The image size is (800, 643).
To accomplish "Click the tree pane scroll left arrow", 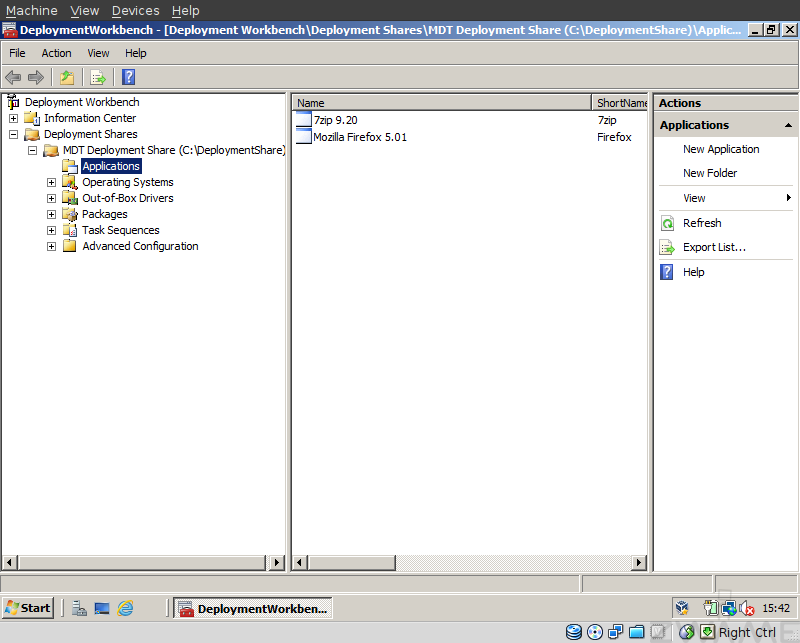I will click(x=9, y=563).
